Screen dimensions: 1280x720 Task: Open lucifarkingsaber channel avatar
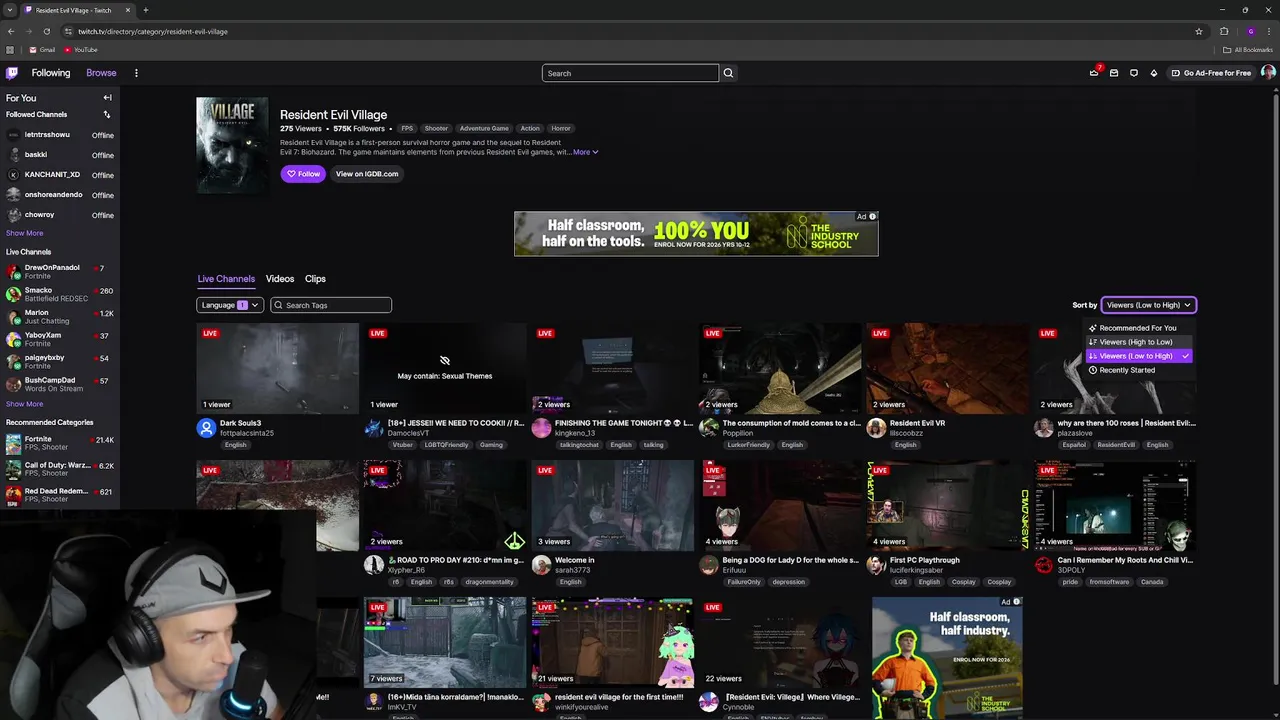pyautogui.click(x=876, y=565)
